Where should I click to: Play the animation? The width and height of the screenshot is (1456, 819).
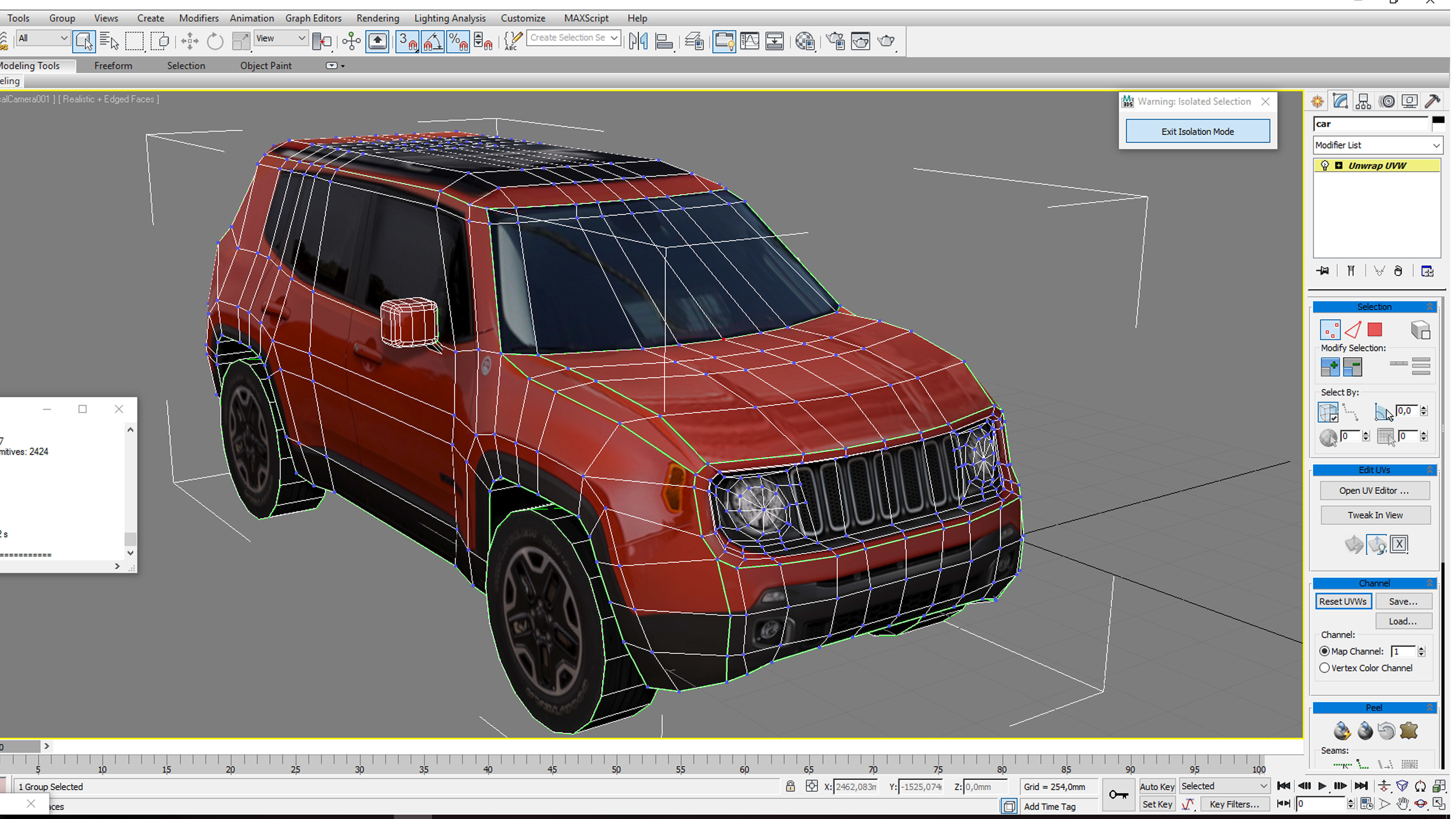1322,786
